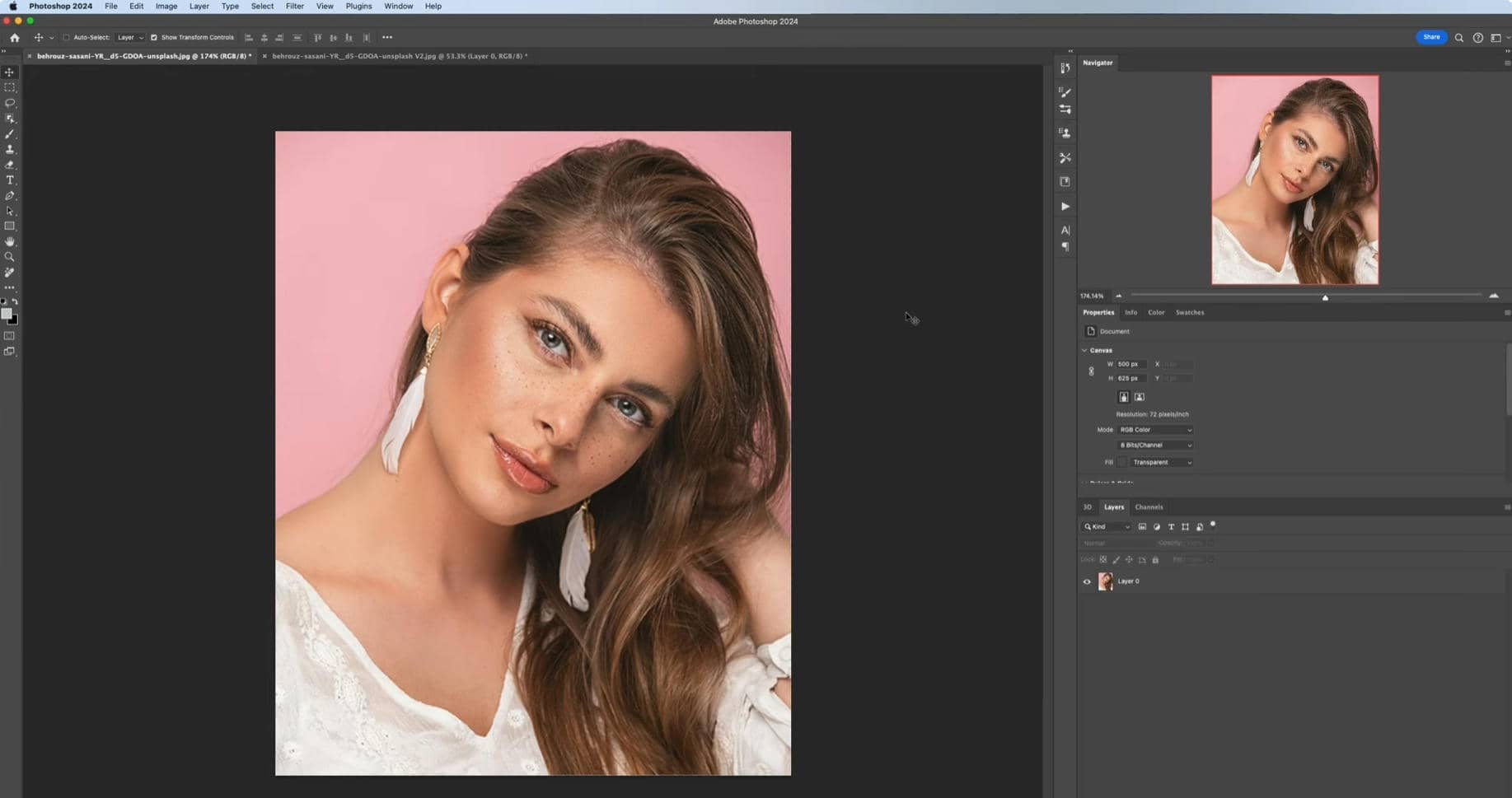This screenshot has width=1512, height=798.
Task: Open the Paragraph panel icon
Action: [1065, 247]
